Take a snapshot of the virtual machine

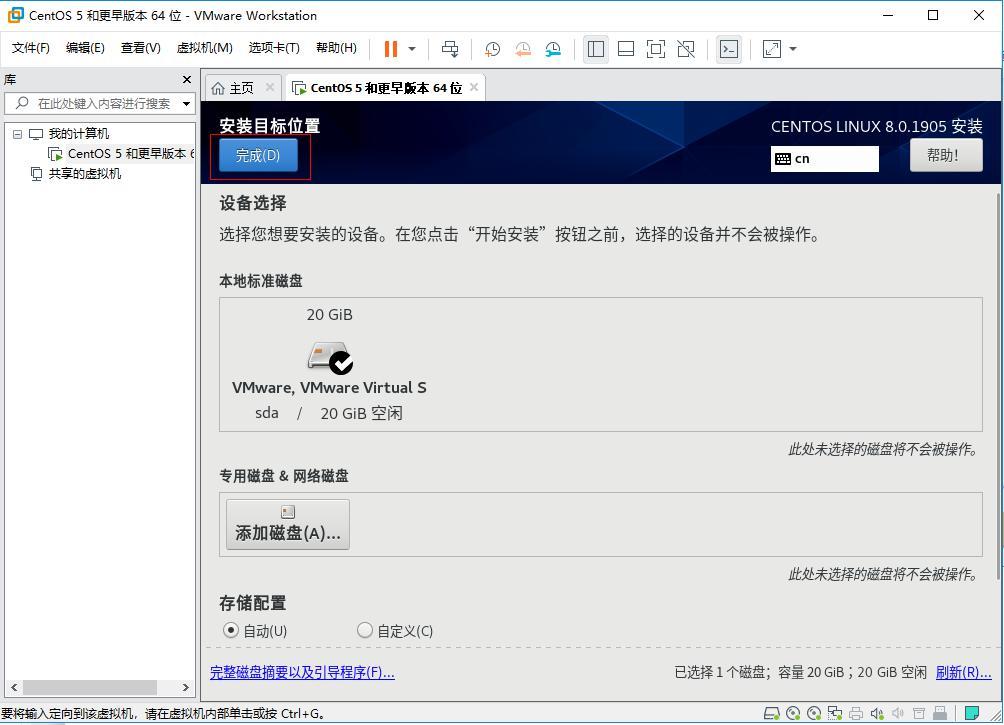491,48
